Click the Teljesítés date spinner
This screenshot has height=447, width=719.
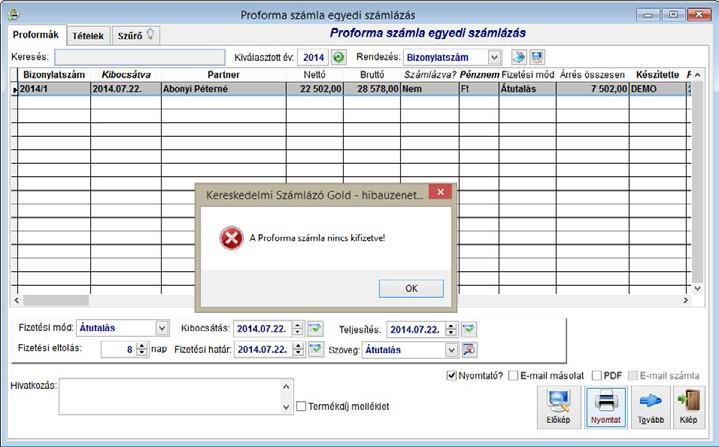[x=451, y=329]
